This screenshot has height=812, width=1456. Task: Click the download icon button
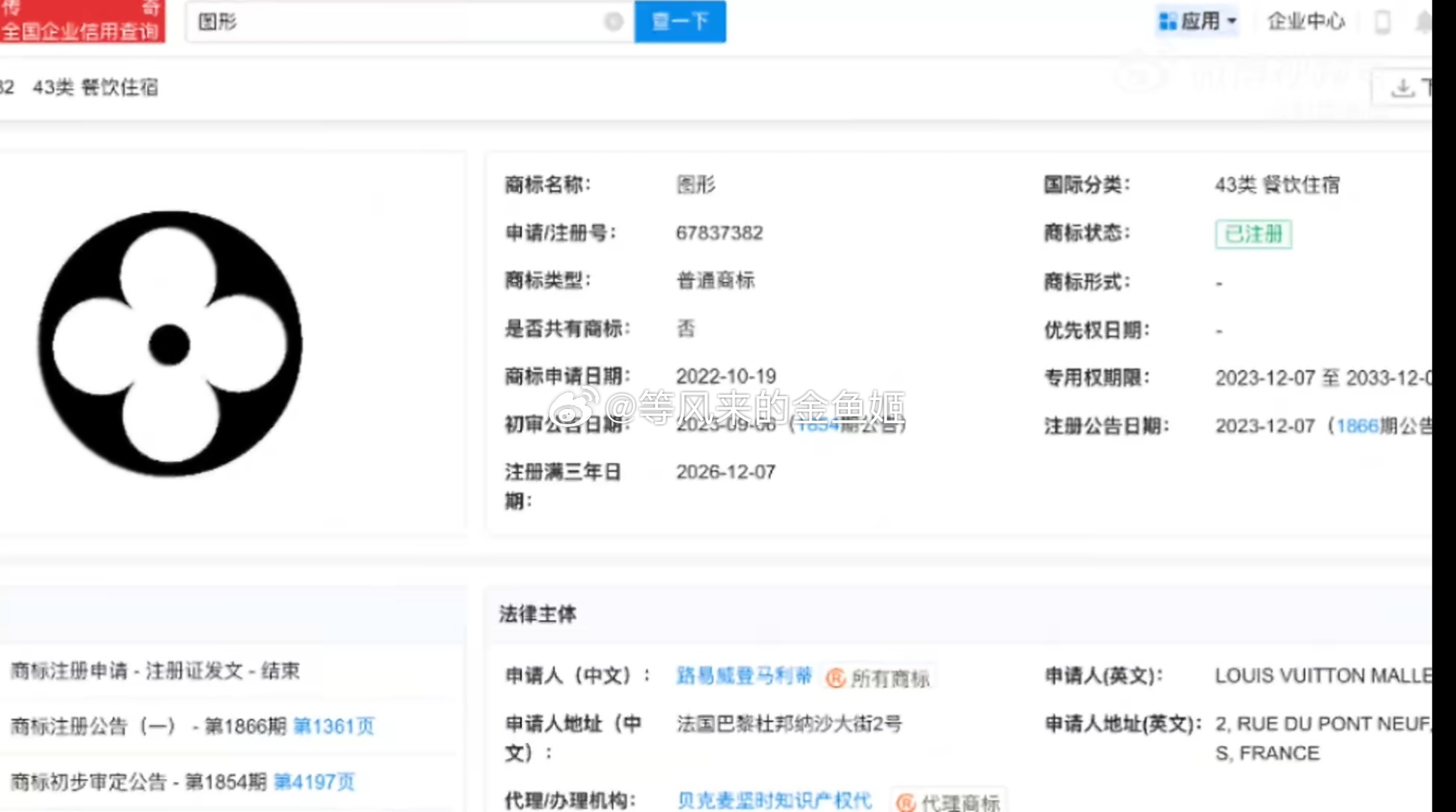point(1402,87)
